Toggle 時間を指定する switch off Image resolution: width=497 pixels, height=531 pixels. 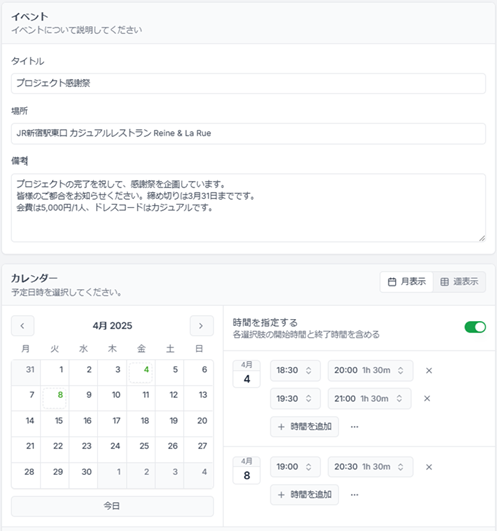475,327
